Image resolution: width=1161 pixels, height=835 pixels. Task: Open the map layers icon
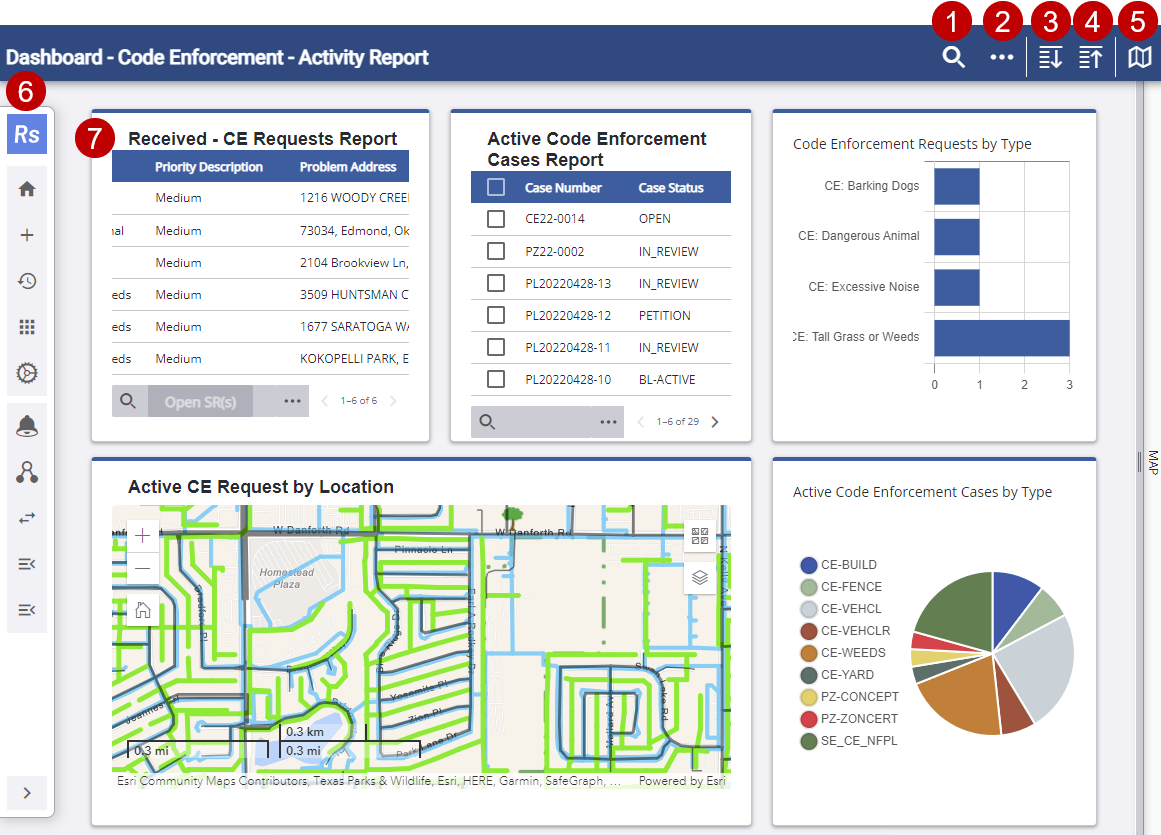[x=700, y=577]
